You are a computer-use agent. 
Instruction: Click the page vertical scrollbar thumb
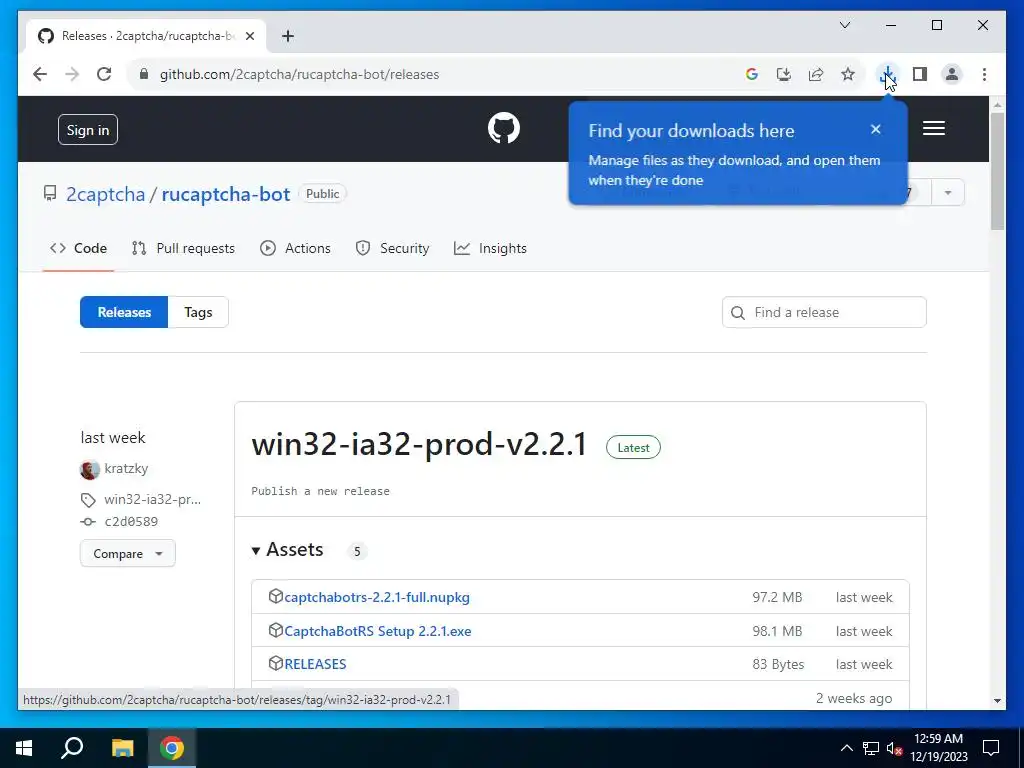[997, 171]
